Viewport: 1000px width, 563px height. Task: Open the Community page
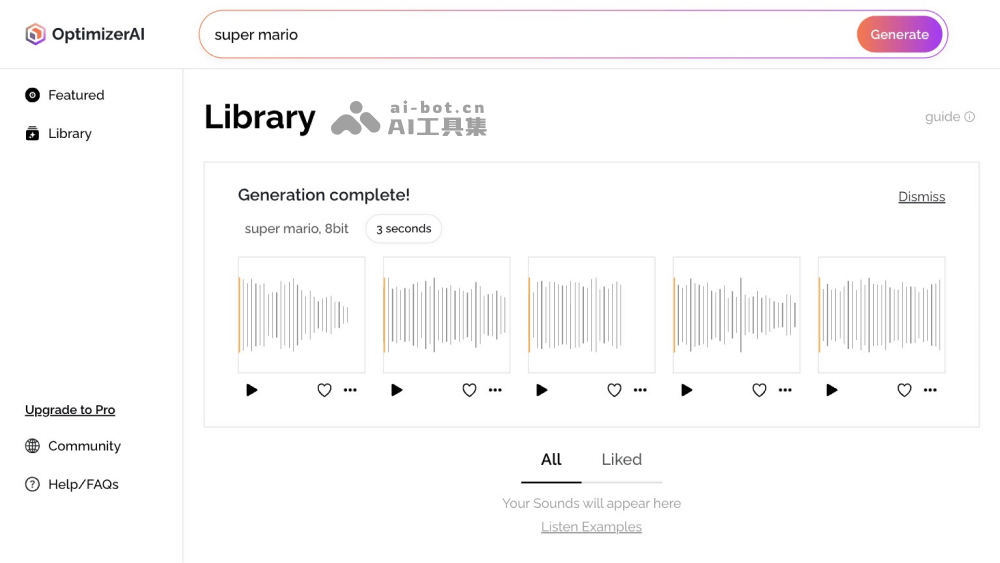click(84, 446)
